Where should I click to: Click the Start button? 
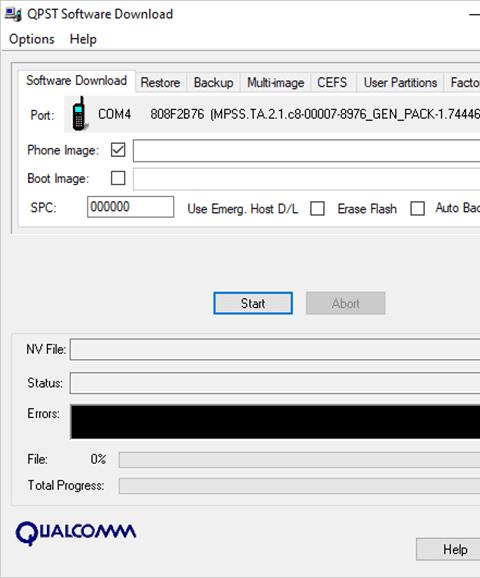click(253, 303)
